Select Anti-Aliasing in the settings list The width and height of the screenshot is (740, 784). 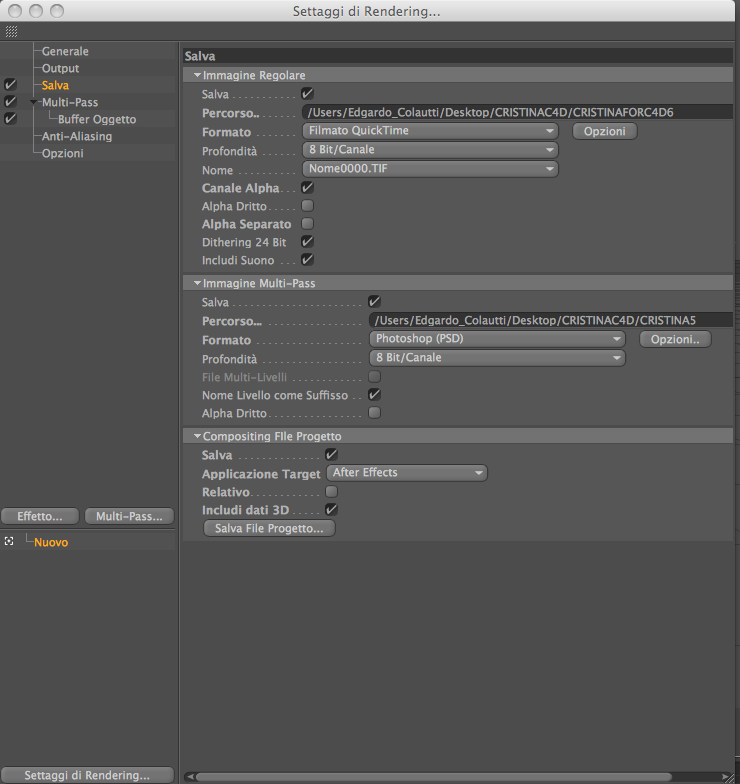(76, 136)
